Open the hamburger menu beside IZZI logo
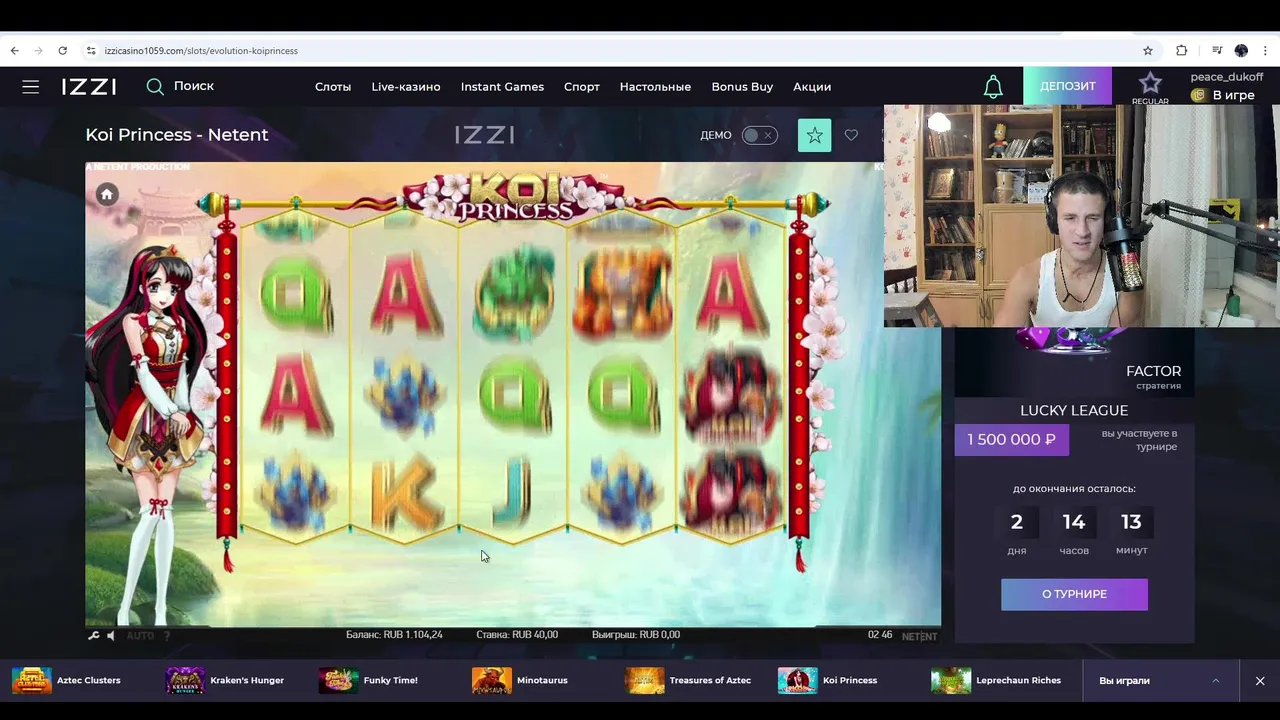Screen dimensions: 1280x720 pyautogui.click(x=31, y=87)
